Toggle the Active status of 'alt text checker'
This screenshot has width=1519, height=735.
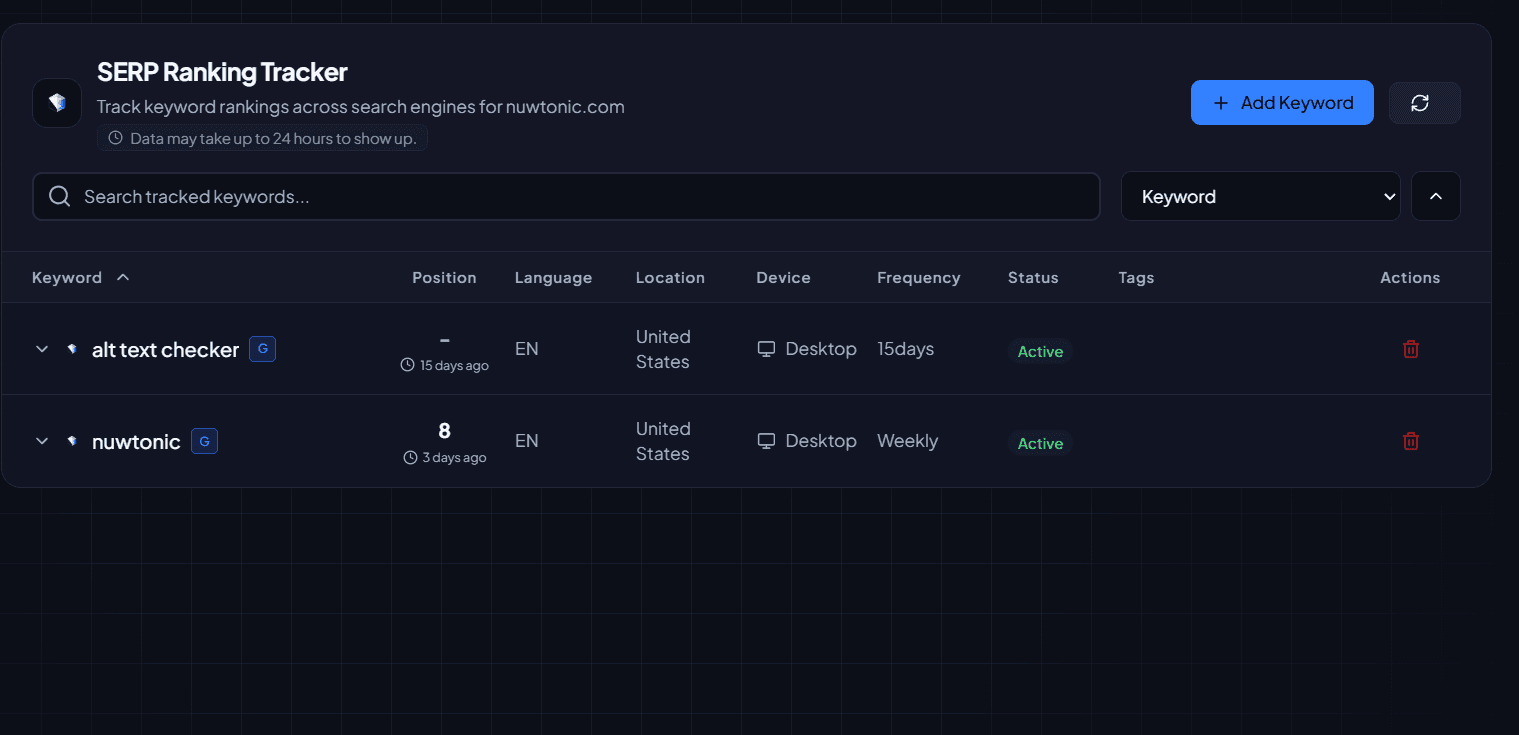(x=1040, y=351)
